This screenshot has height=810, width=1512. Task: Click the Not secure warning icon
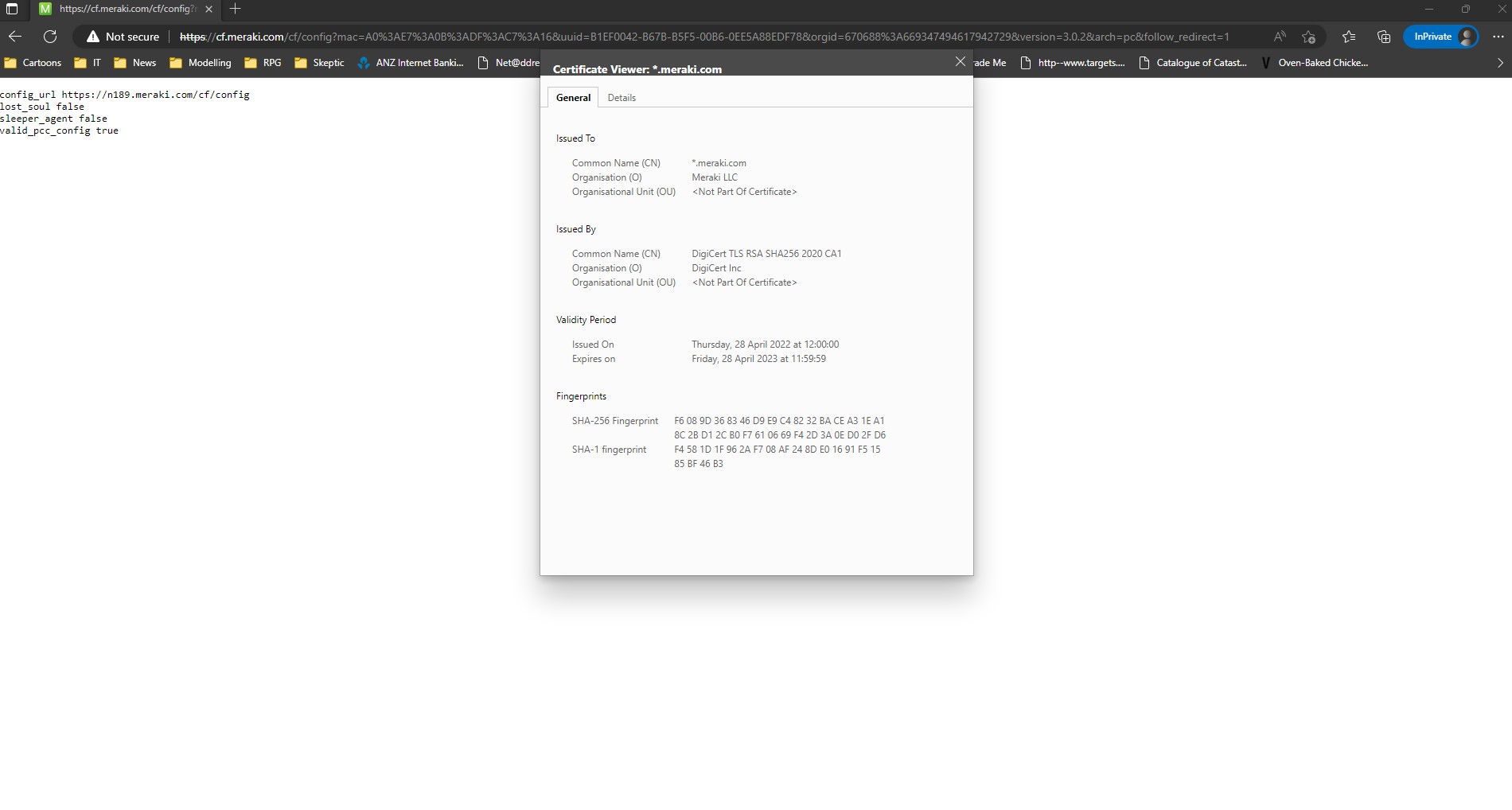[x=93, y=37]
